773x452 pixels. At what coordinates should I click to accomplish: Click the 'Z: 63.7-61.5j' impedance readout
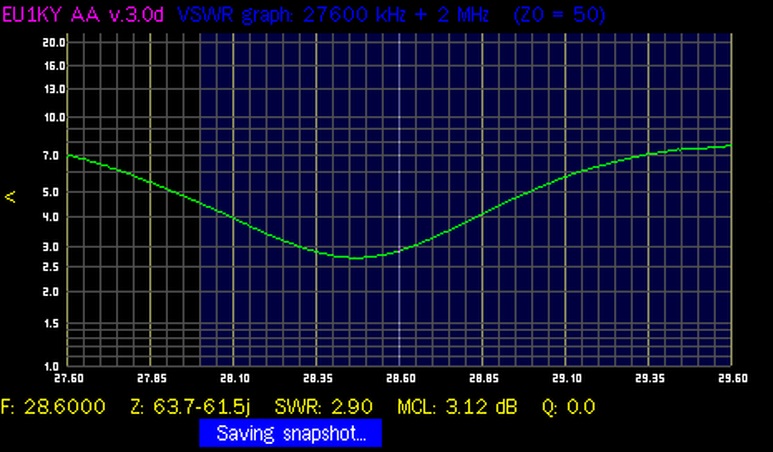click(x=191, y=407)
